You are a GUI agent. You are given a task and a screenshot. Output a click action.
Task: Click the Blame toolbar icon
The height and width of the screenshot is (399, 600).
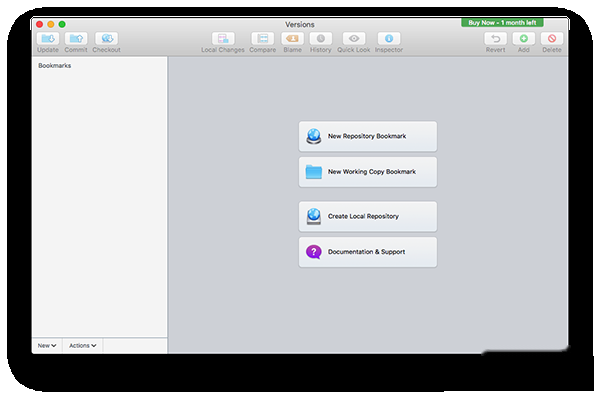tap(292, 39)
